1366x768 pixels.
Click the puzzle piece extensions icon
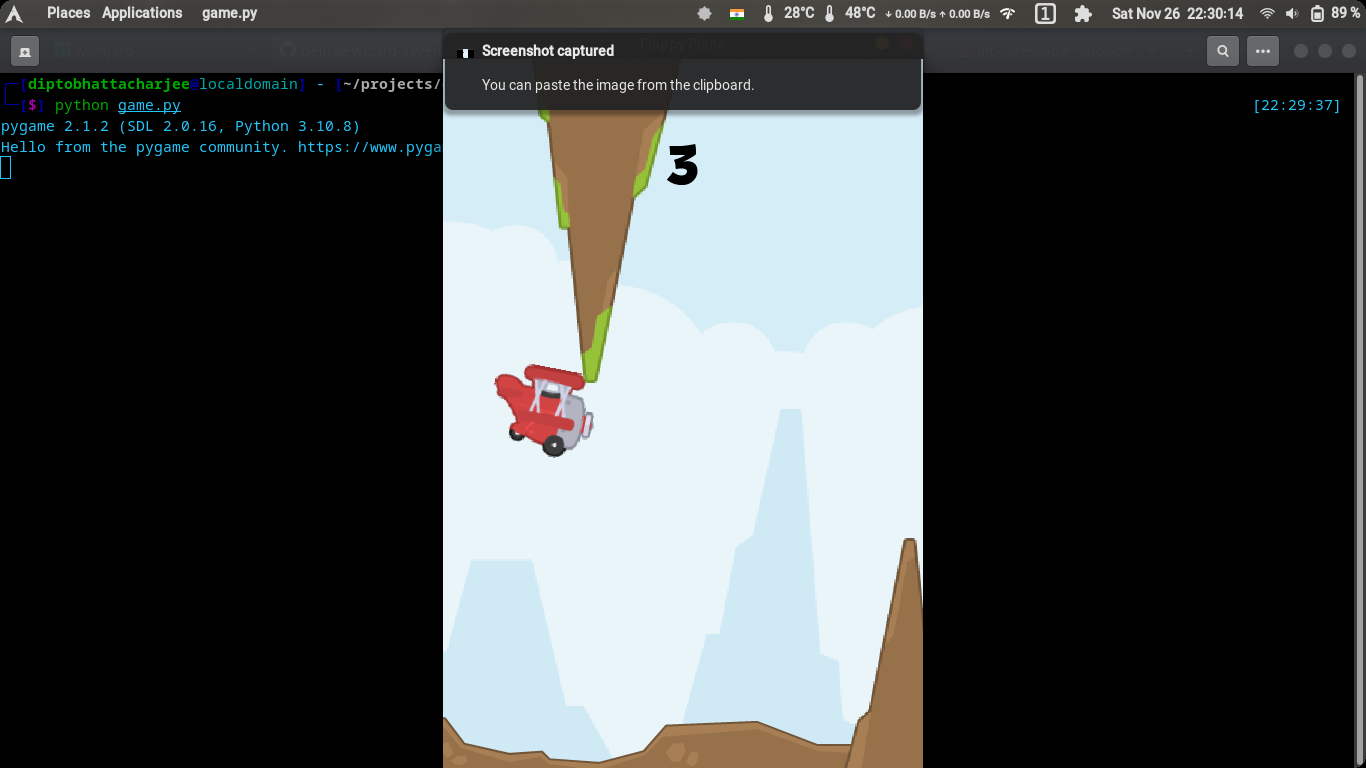pyautogui.click(x=1083, y=14)
